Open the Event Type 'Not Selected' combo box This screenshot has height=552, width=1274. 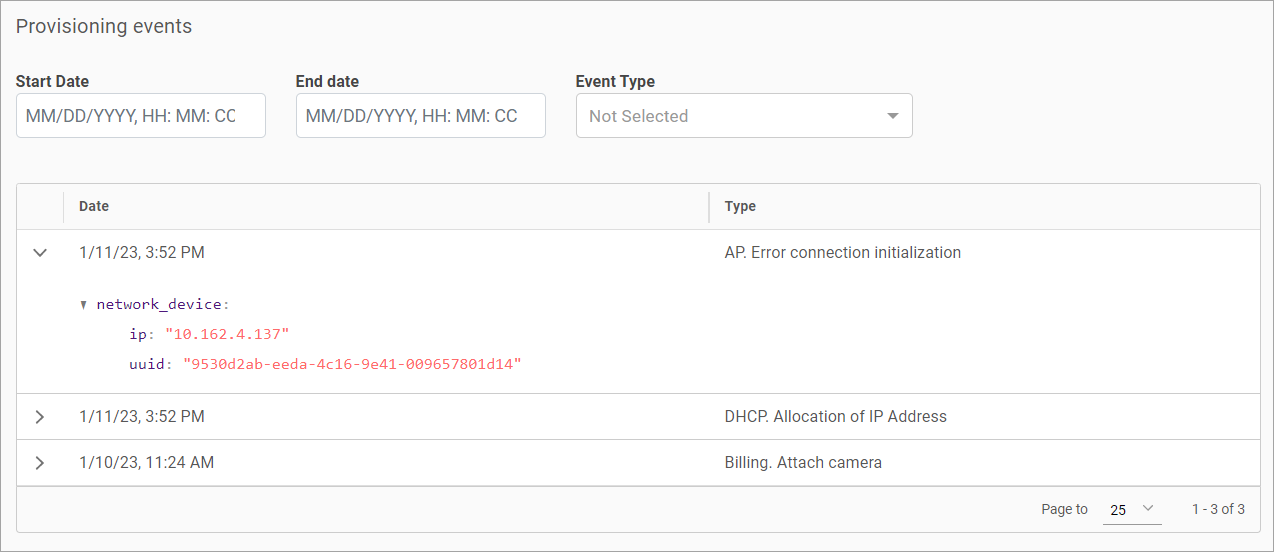click(730, 116)
